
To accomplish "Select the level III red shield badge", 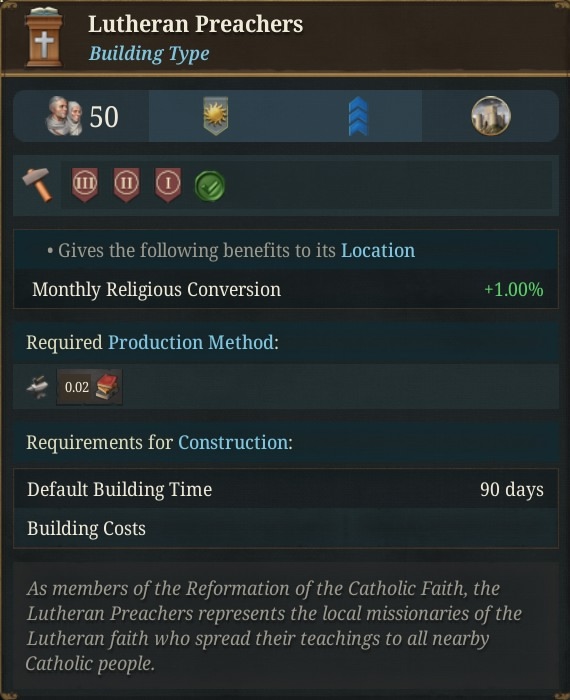I will click(x=85, y=184).
